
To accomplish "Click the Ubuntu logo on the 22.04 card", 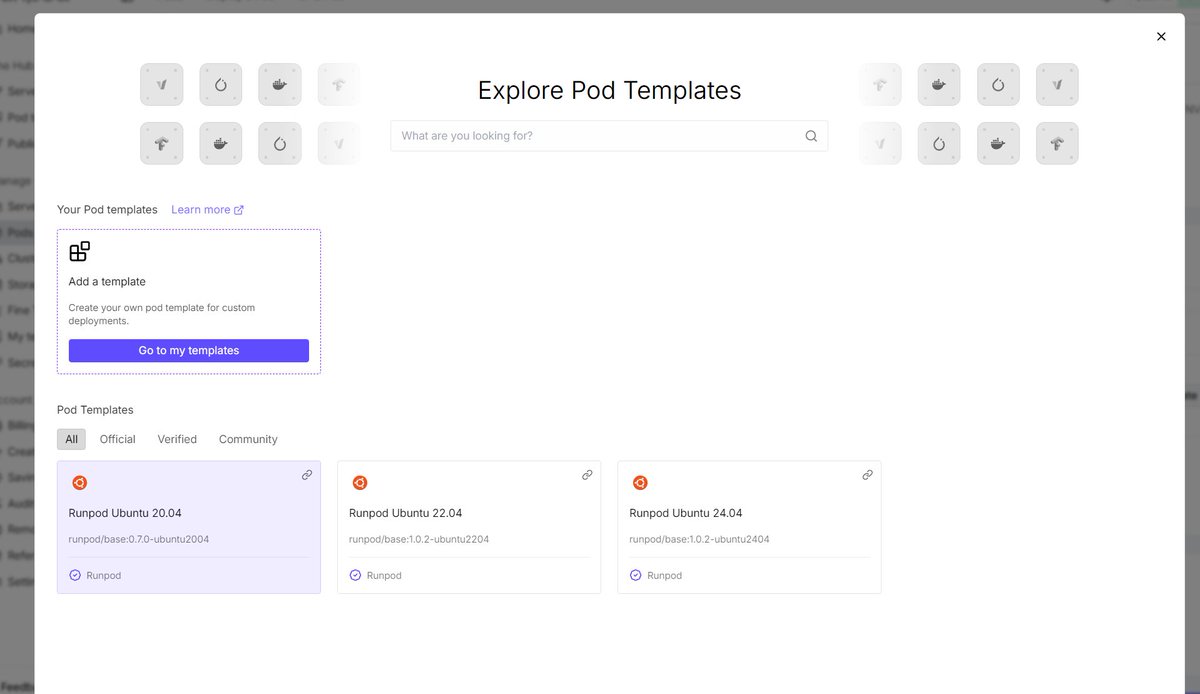I will tap(360, 483).
